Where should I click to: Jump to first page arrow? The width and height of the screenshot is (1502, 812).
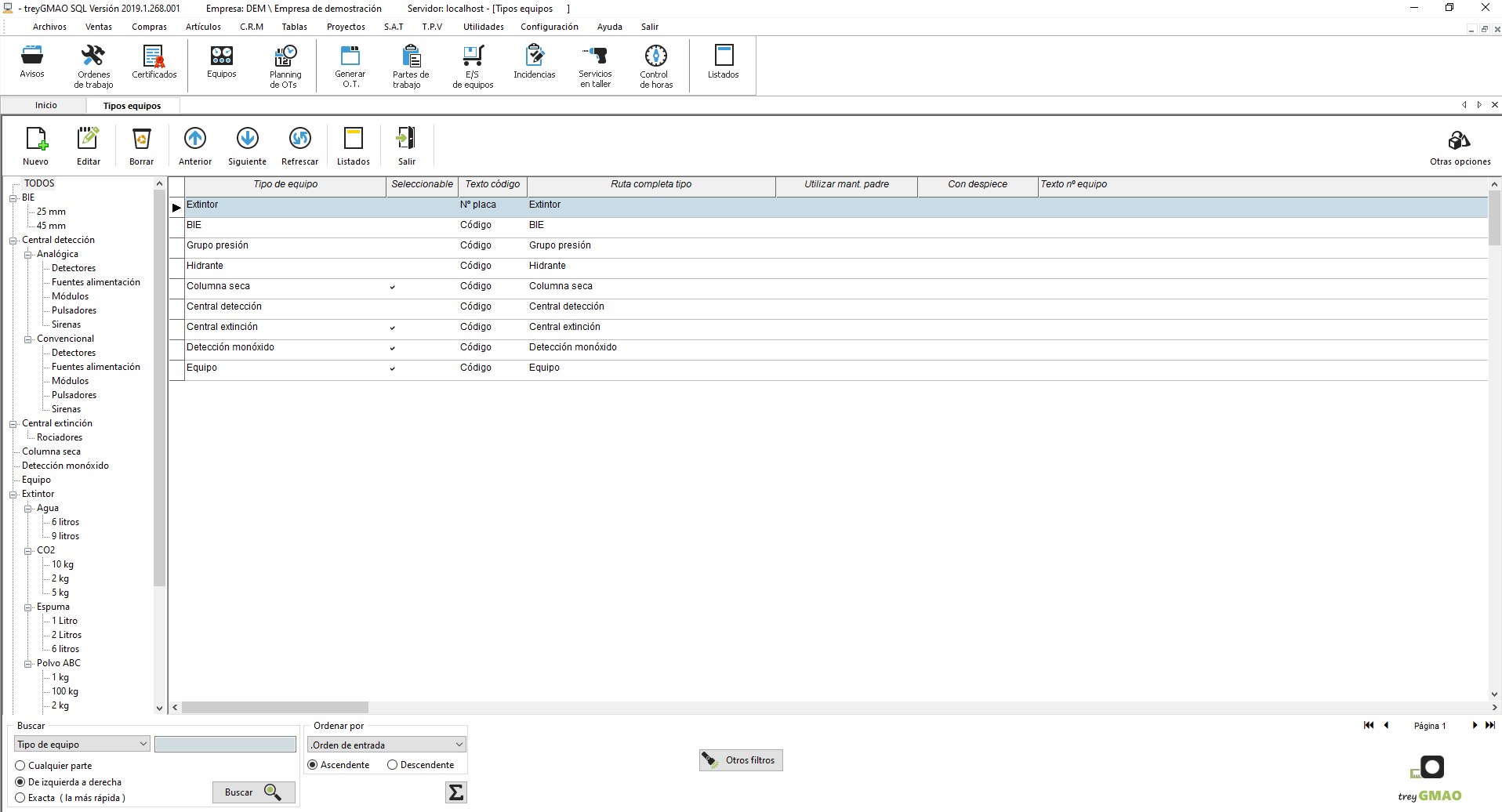[x=1369, y=725]
